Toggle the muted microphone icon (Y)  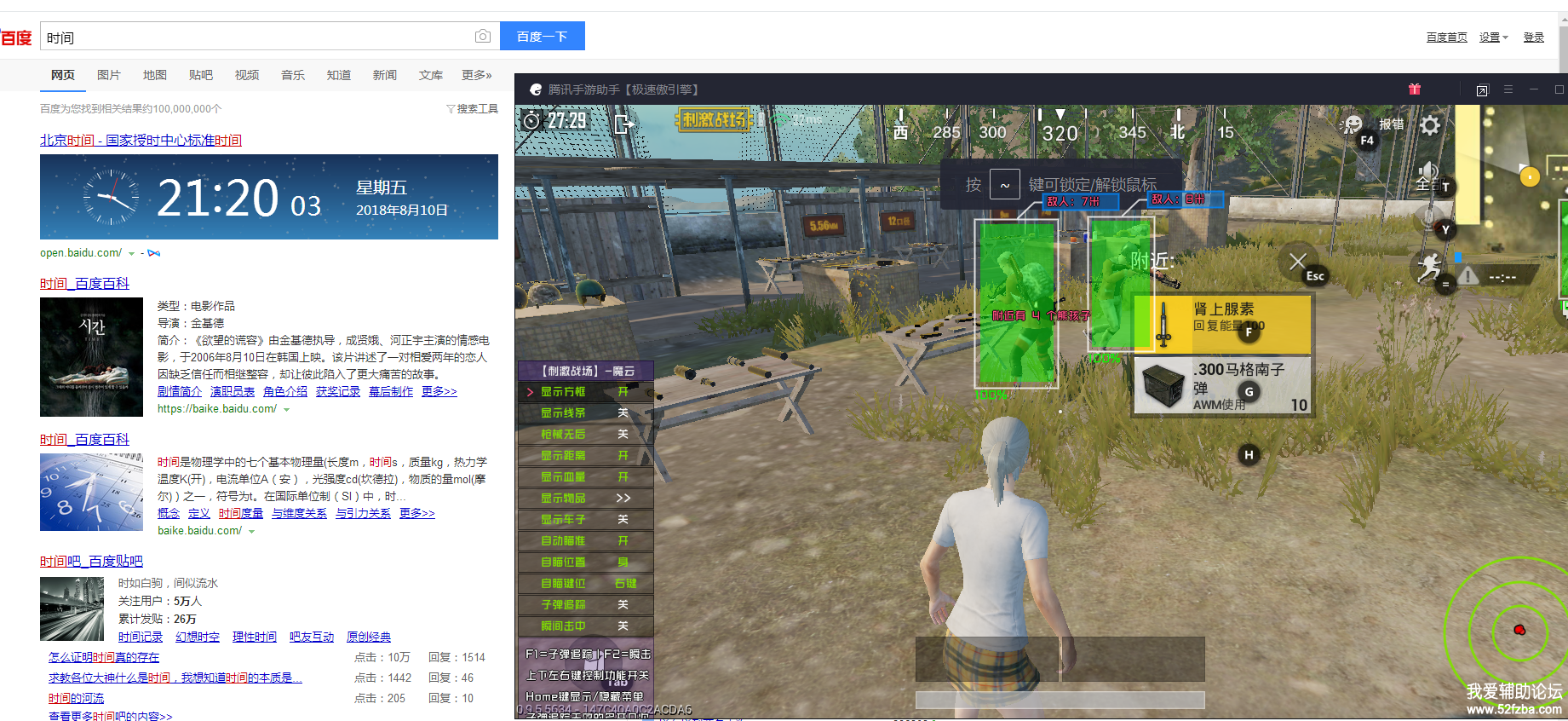coord(1429,217)
